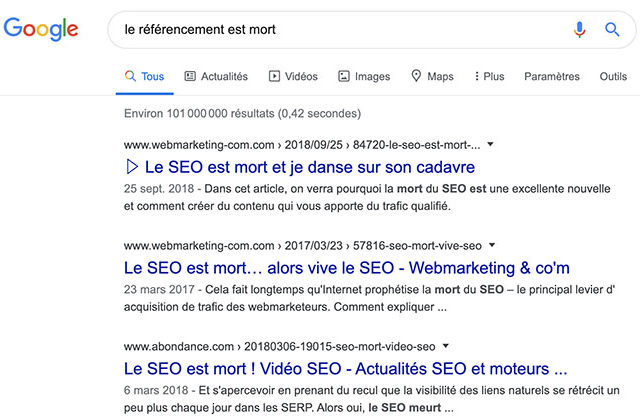Click the play triangle icon before first result
Viewport: 640px width, 419px height.
tap(131, 166)
